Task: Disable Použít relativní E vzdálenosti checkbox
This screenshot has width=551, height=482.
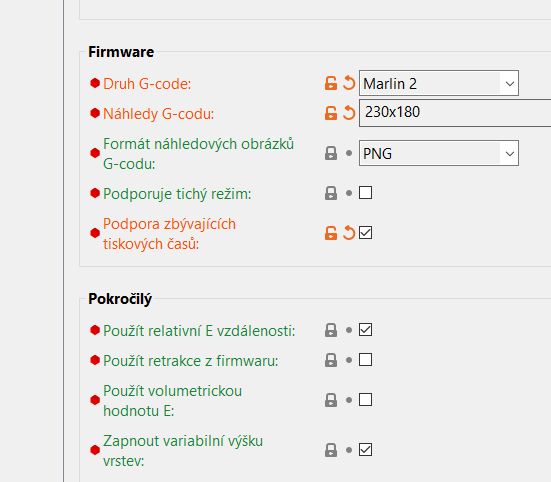Action: coord(365,330)
